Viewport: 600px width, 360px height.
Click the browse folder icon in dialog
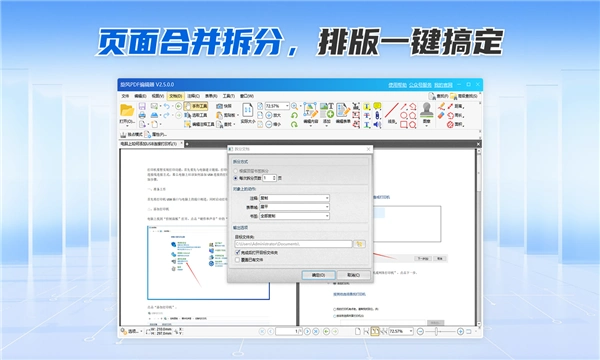click(x=359, y=244)
